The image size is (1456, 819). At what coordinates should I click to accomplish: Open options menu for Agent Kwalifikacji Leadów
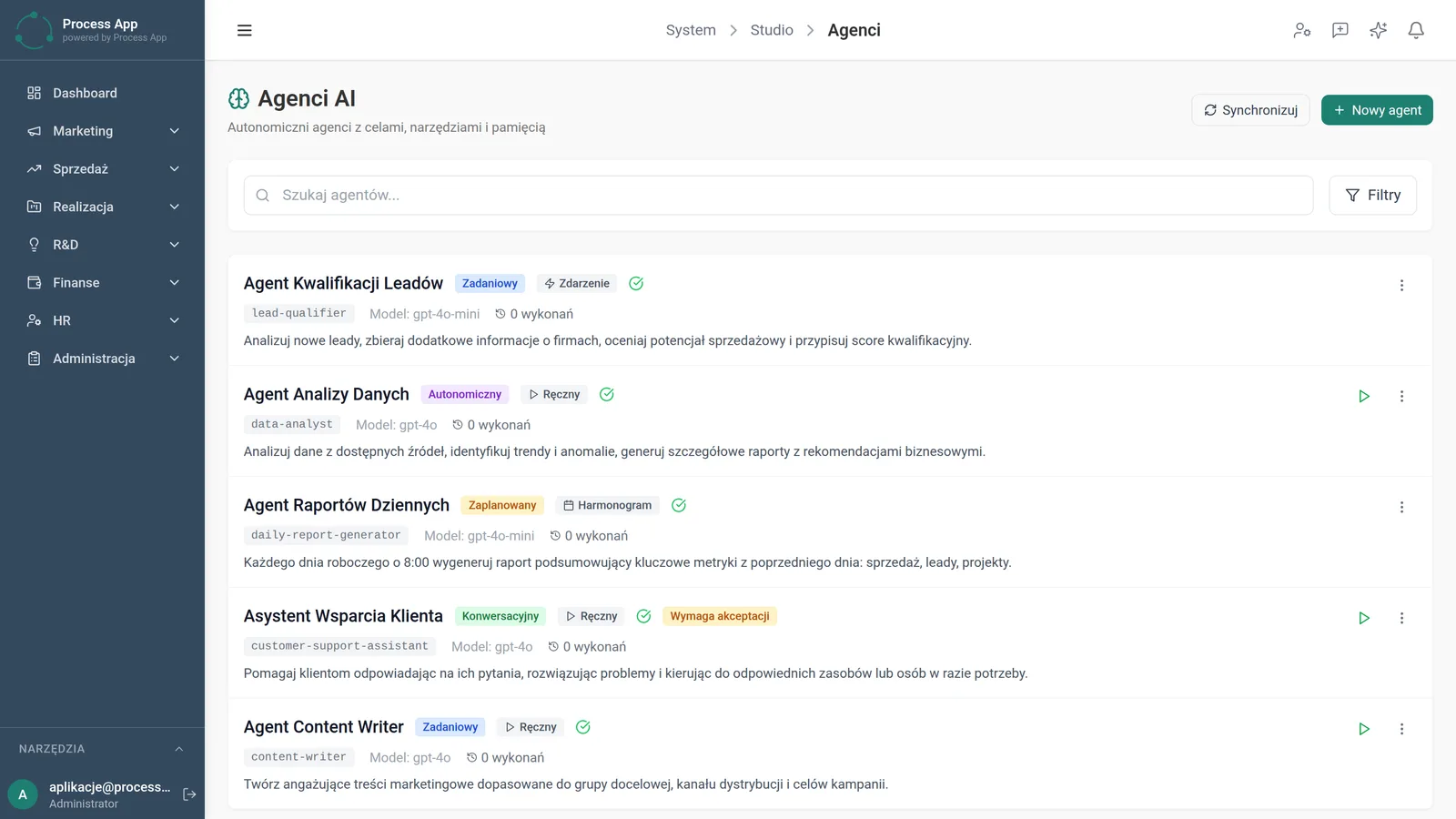point(1401,285)
